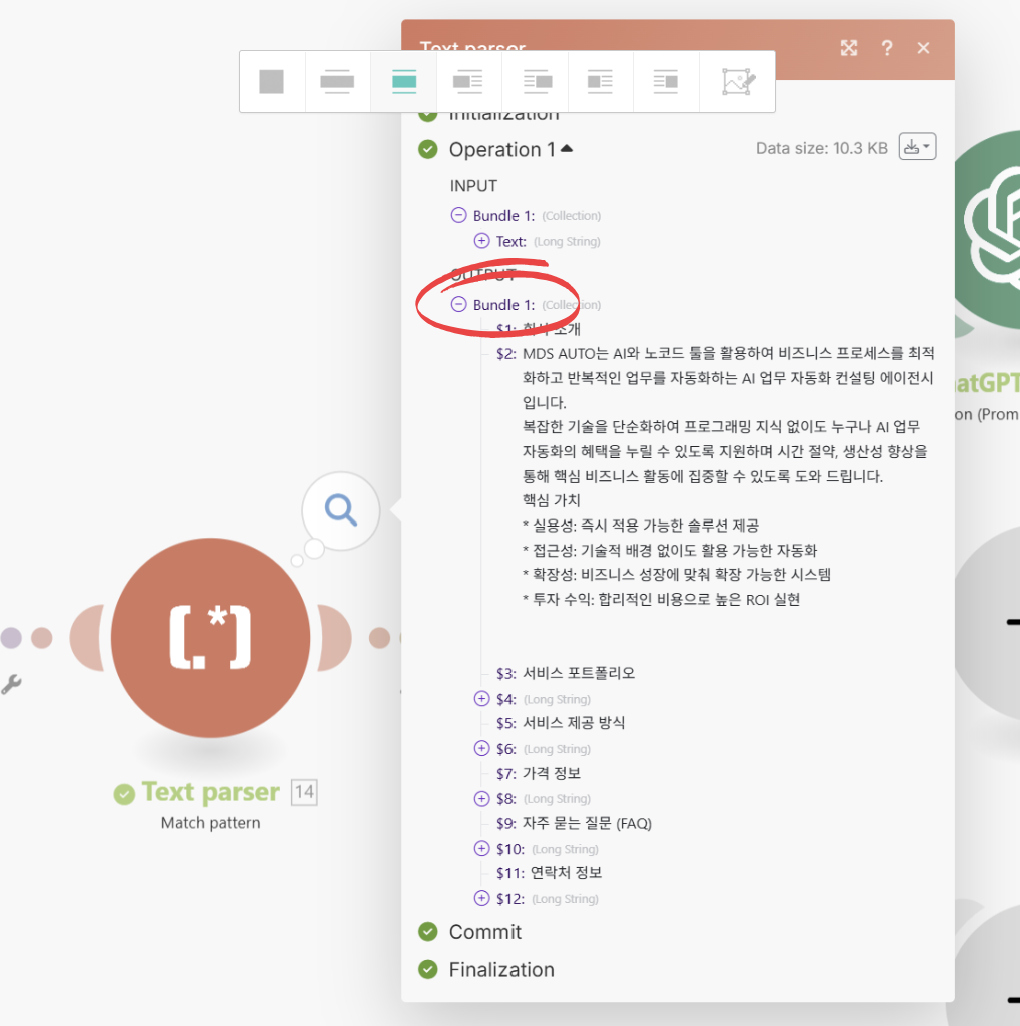Open the magnifier output inspector bubble

point(340,510)
